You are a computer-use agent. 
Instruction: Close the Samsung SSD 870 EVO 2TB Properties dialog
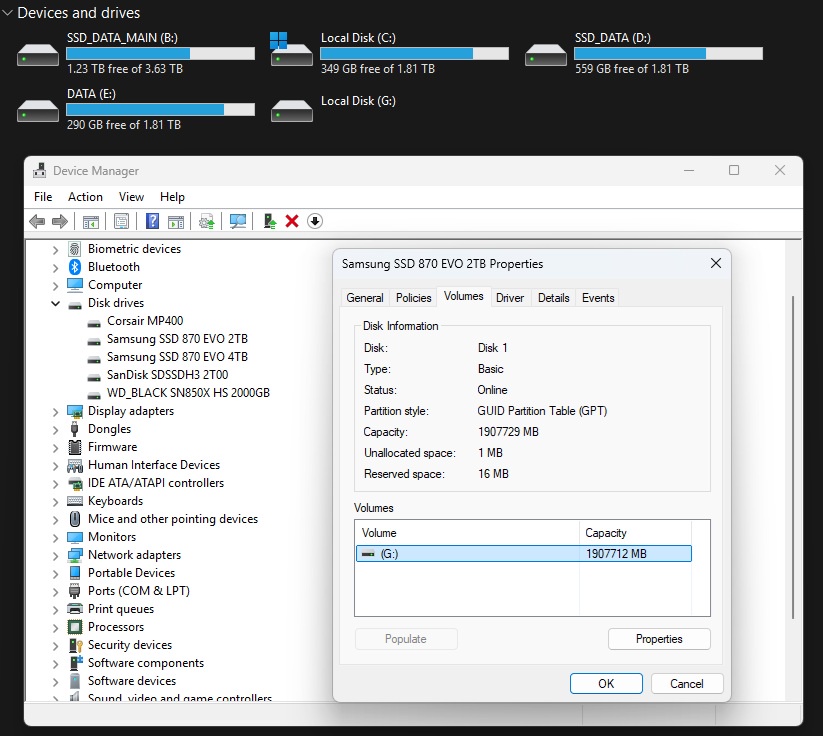coord(715,264)
